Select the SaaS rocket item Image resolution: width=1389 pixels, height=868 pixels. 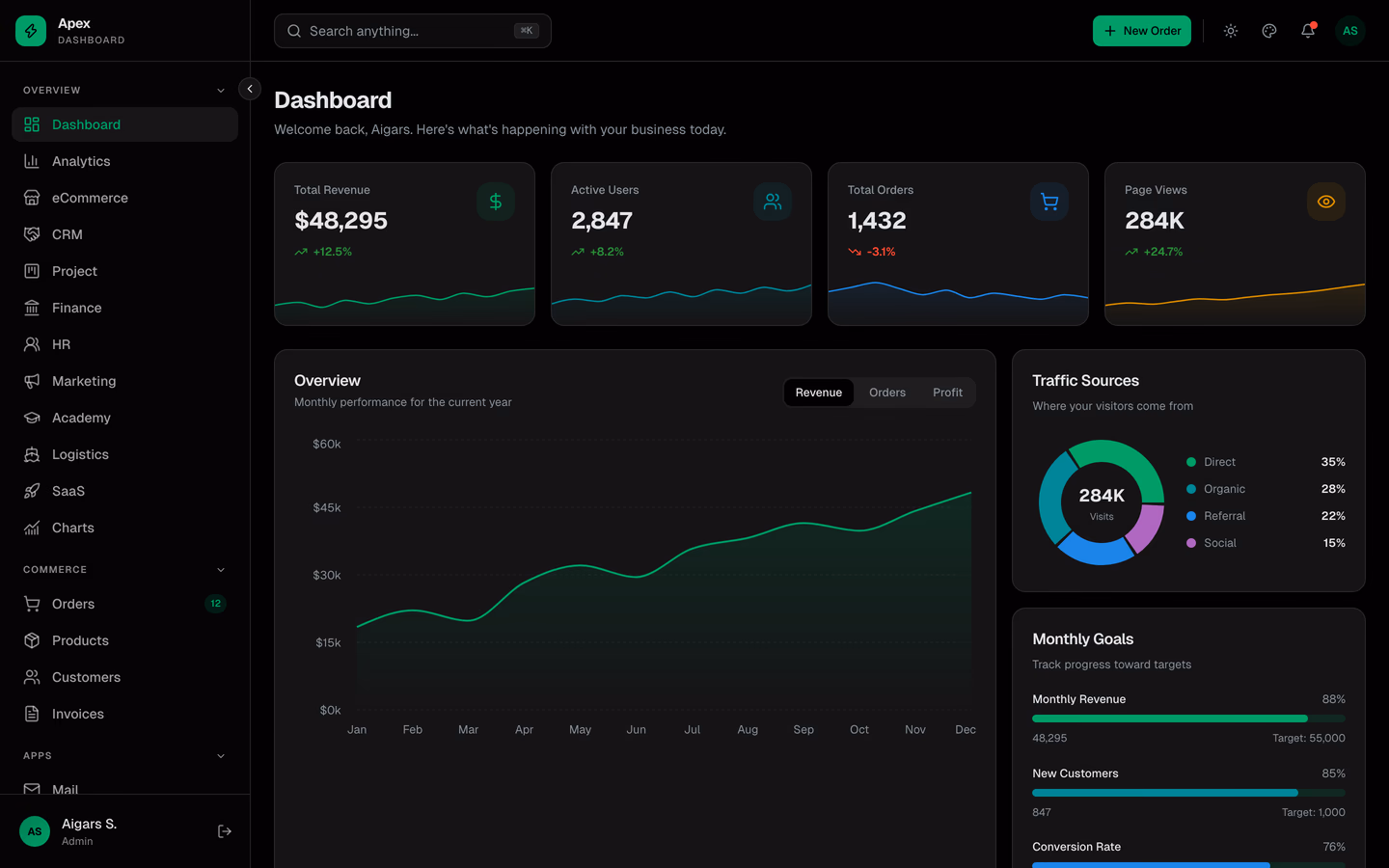point(124,491)
